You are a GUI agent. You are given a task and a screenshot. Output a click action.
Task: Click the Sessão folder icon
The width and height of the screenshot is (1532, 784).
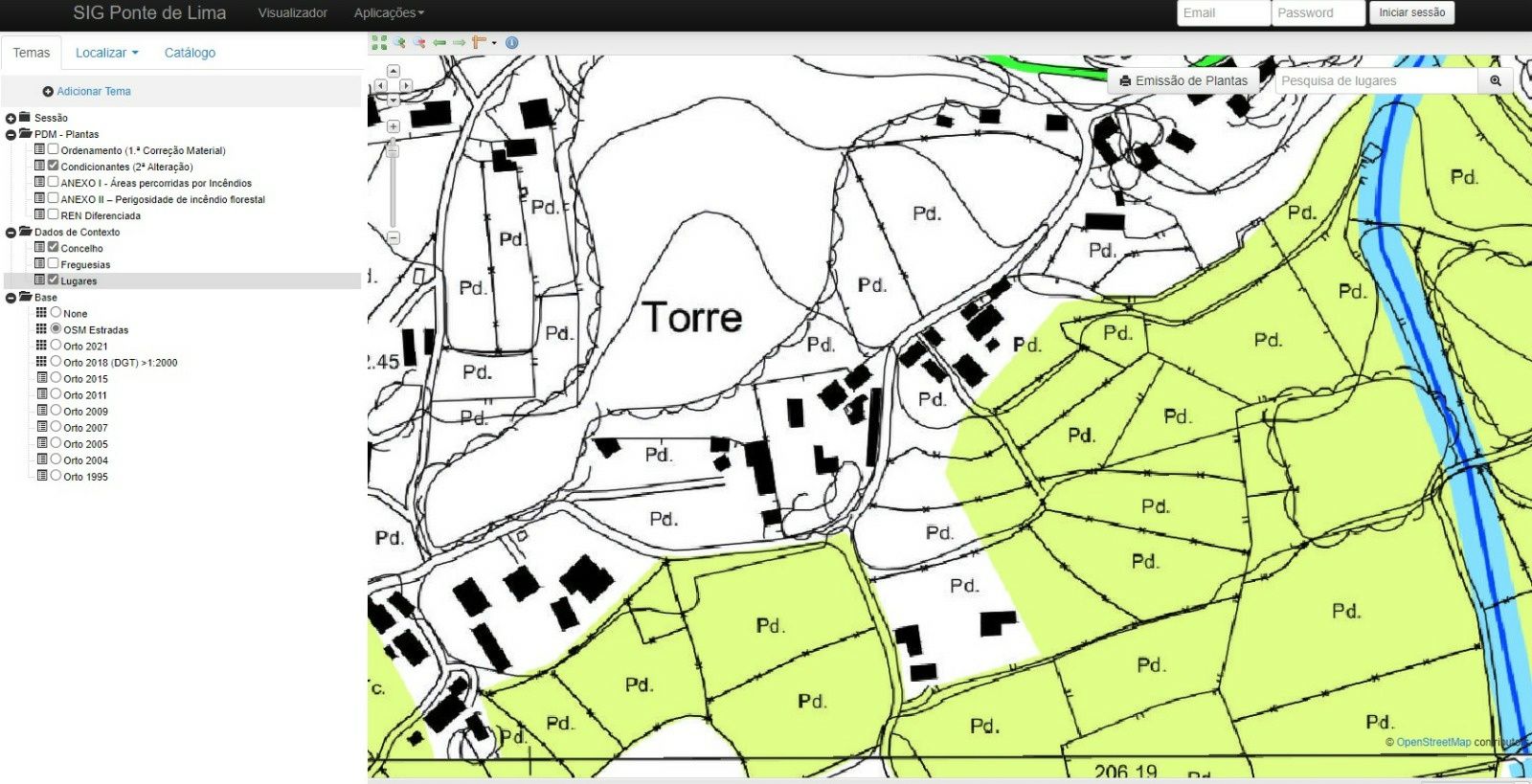point(25,117)
